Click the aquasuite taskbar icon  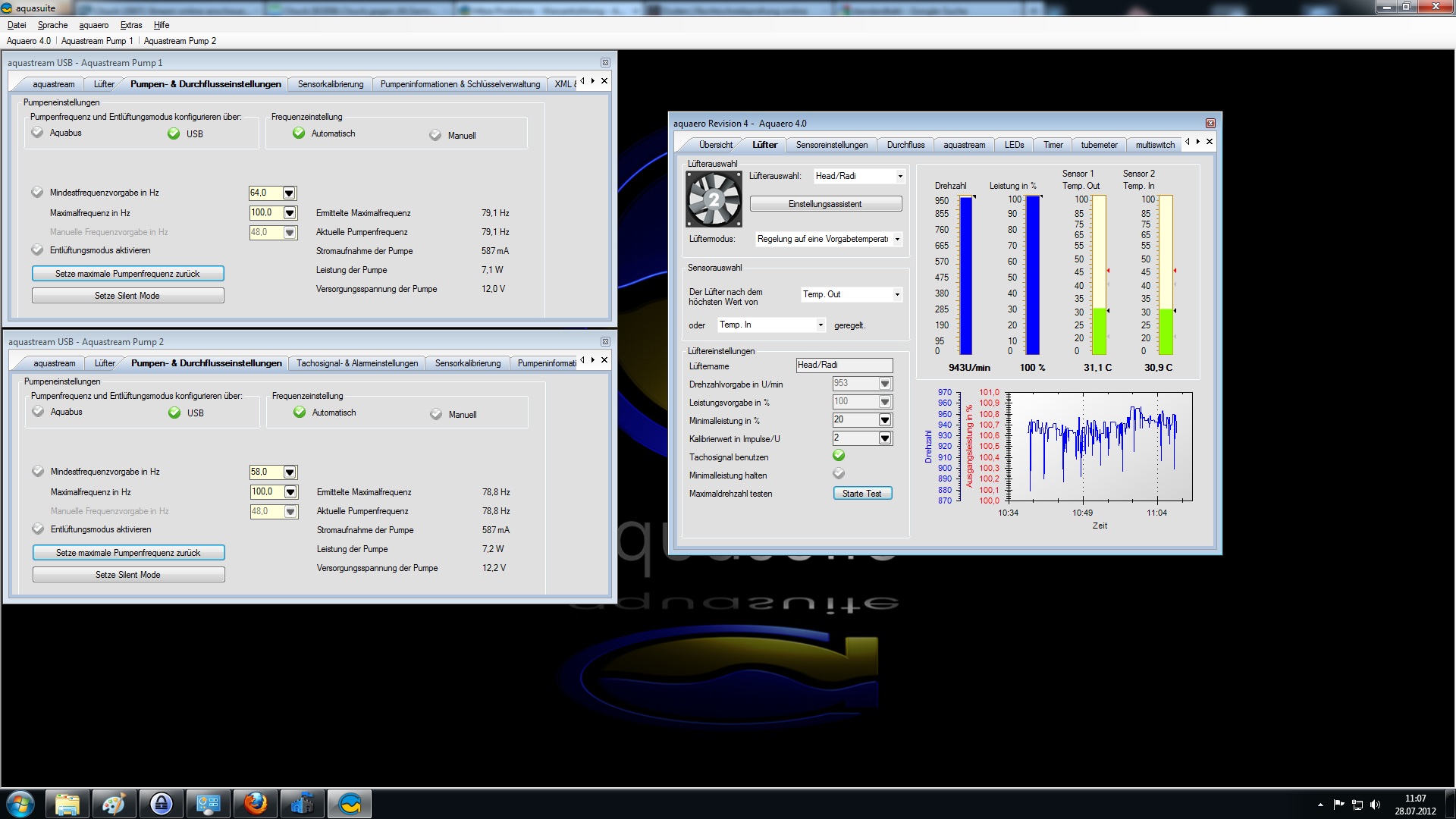pyautogui.click(x=350, y=803)
